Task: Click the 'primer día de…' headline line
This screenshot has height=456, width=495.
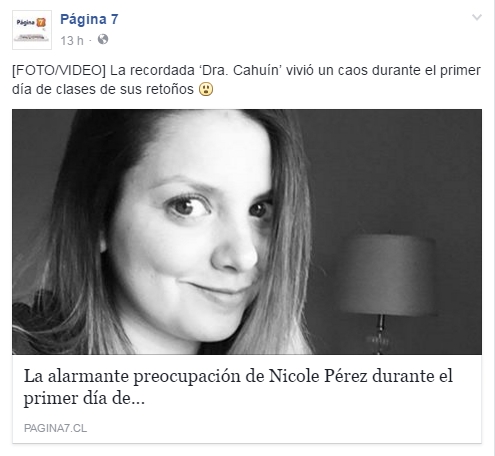Action: (84, 398)
